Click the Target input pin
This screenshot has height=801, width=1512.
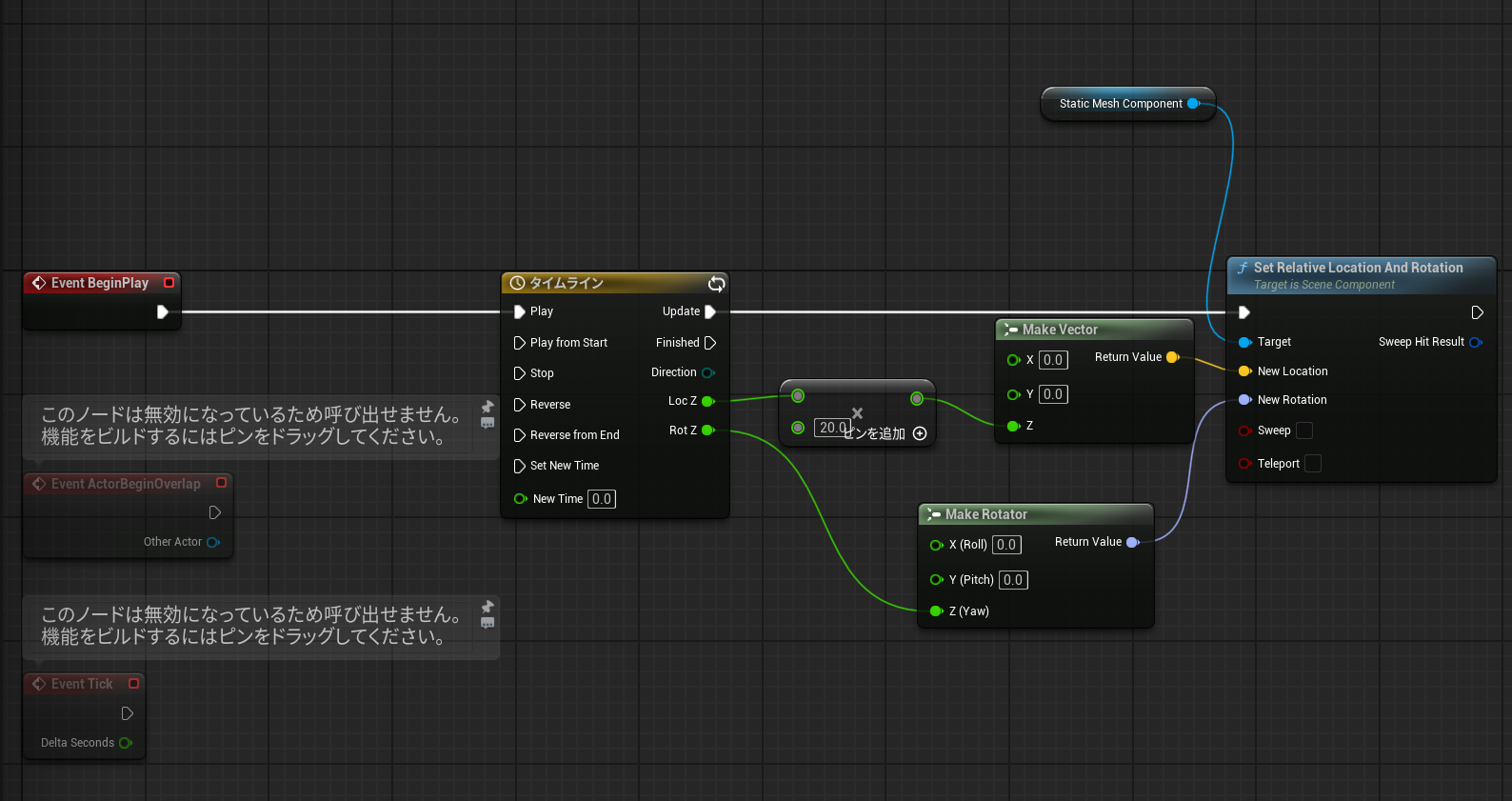tap(1245, 342)
